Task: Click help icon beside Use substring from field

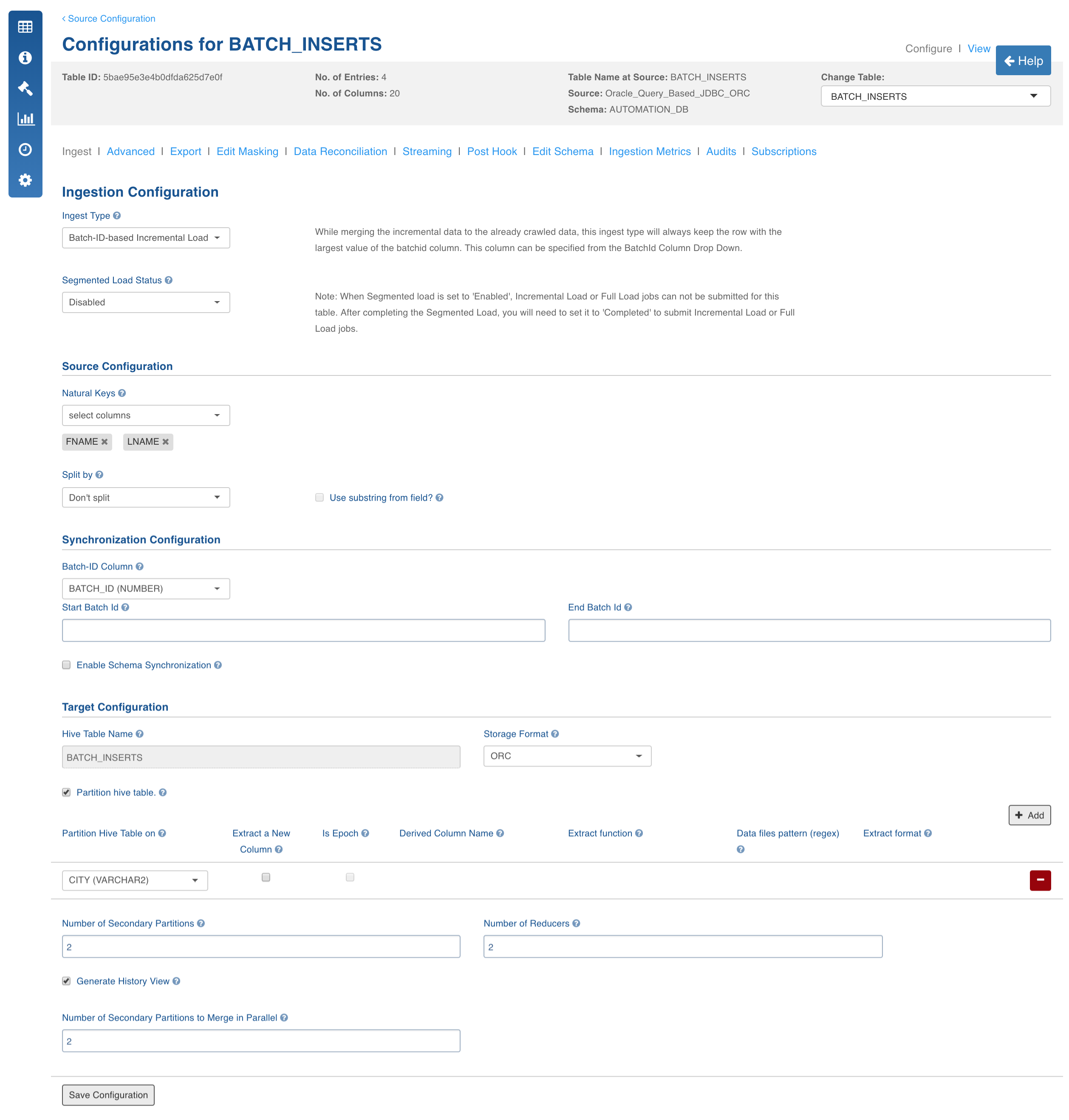Action: point(439,497)
